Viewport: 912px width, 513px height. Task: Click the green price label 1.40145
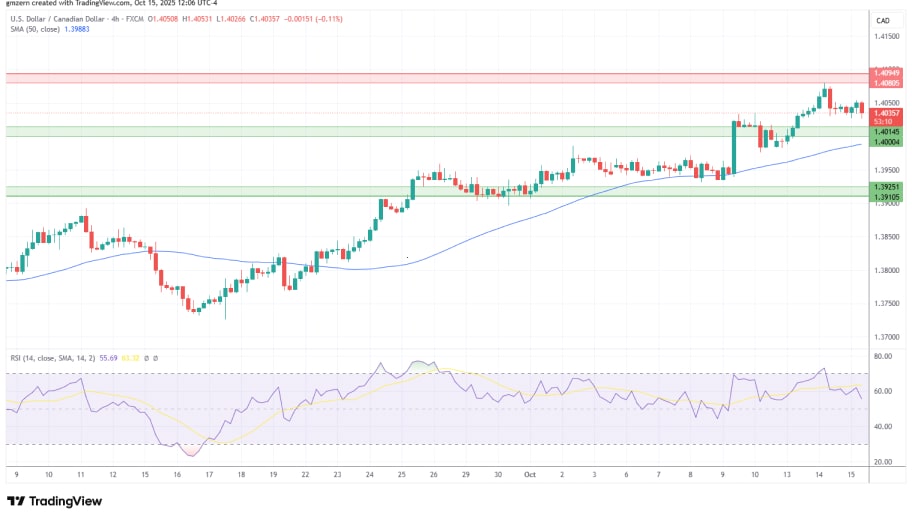click(x=886, y=132)
